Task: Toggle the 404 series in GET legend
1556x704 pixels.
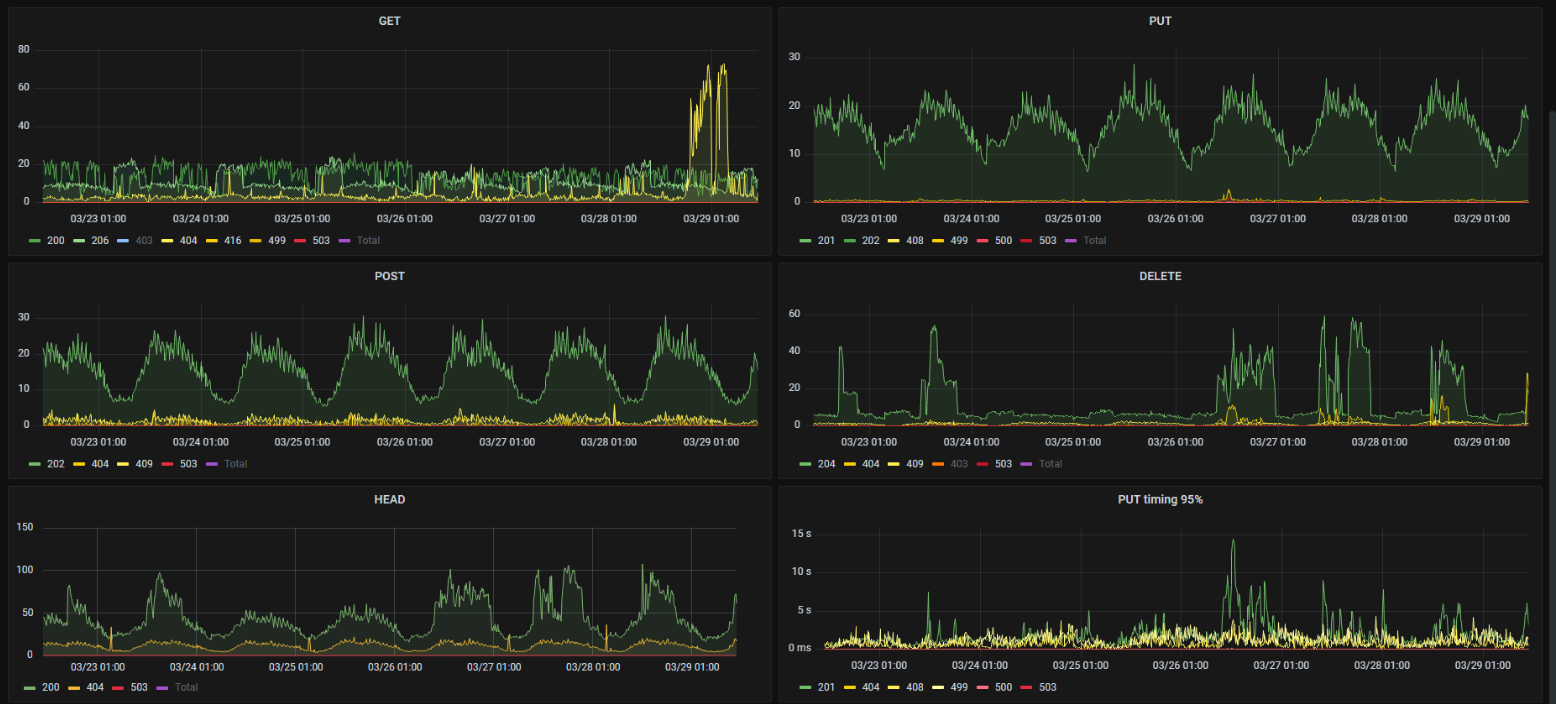Action: [190, 240]
